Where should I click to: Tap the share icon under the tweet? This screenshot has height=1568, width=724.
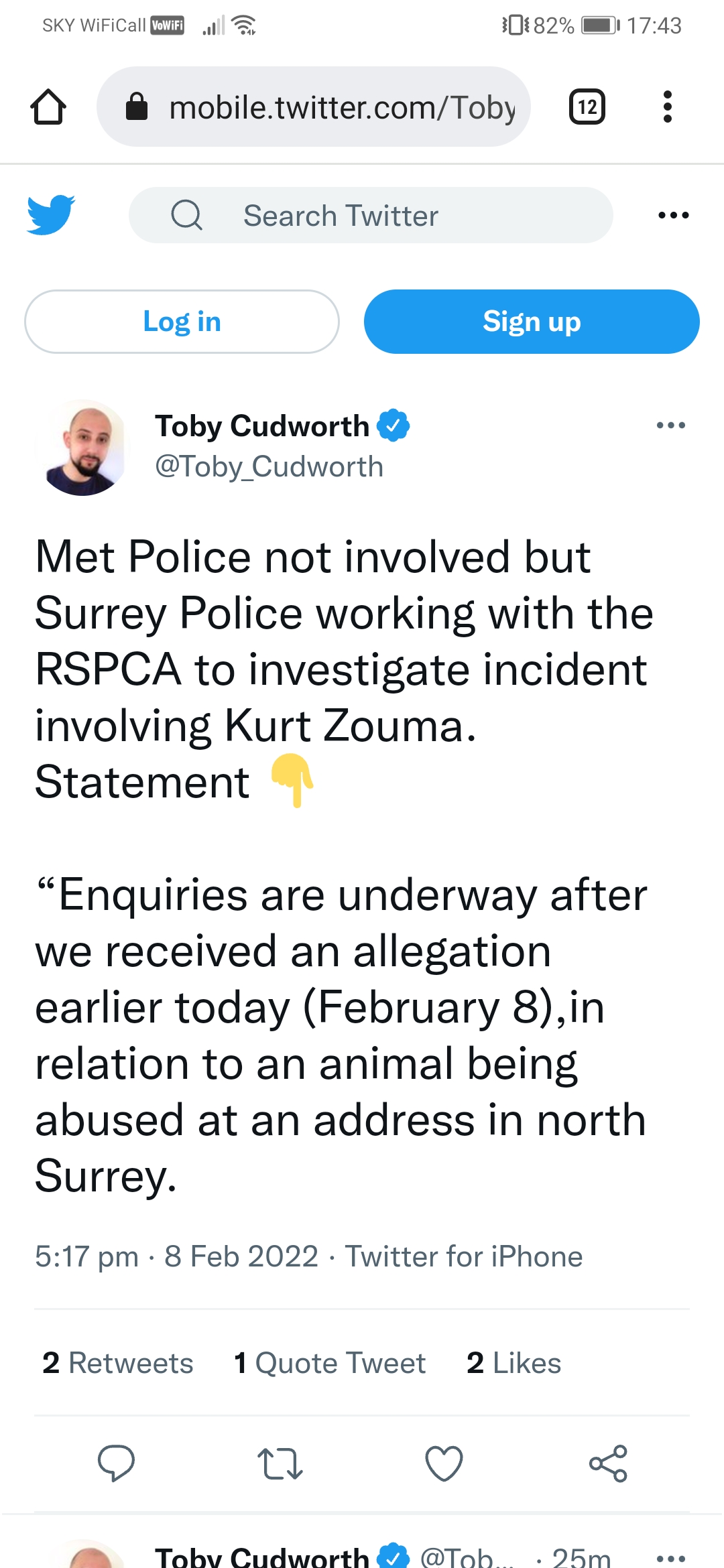coord(608,1463)
